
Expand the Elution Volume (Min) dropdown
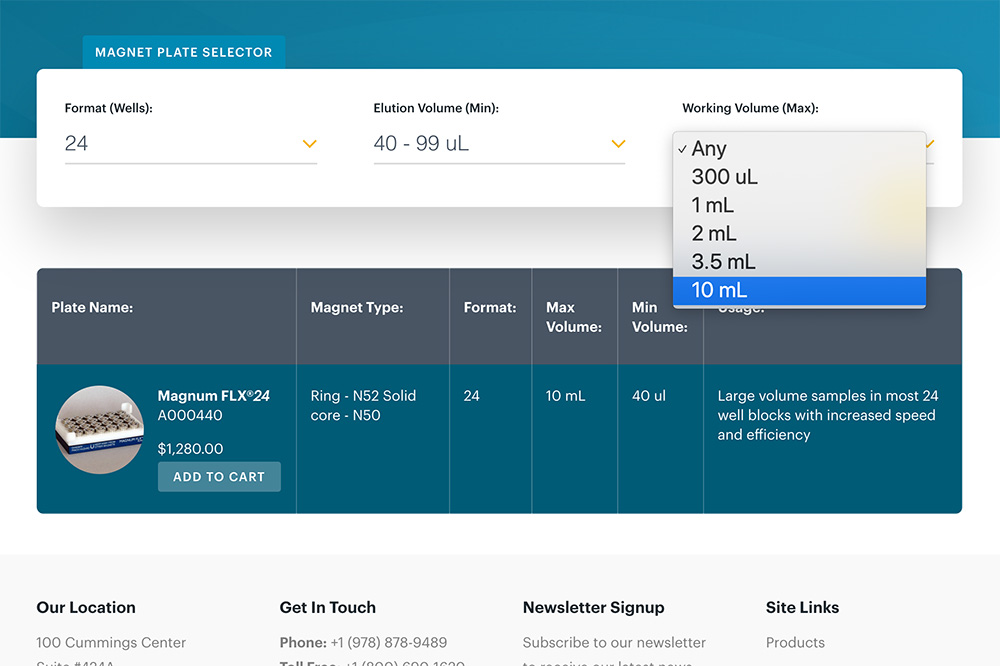[498, 144]
